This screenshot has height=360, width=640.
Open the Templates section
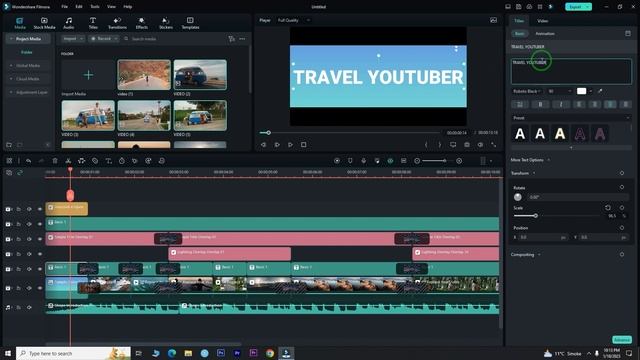pyautogui.click(x=190, y=23)
